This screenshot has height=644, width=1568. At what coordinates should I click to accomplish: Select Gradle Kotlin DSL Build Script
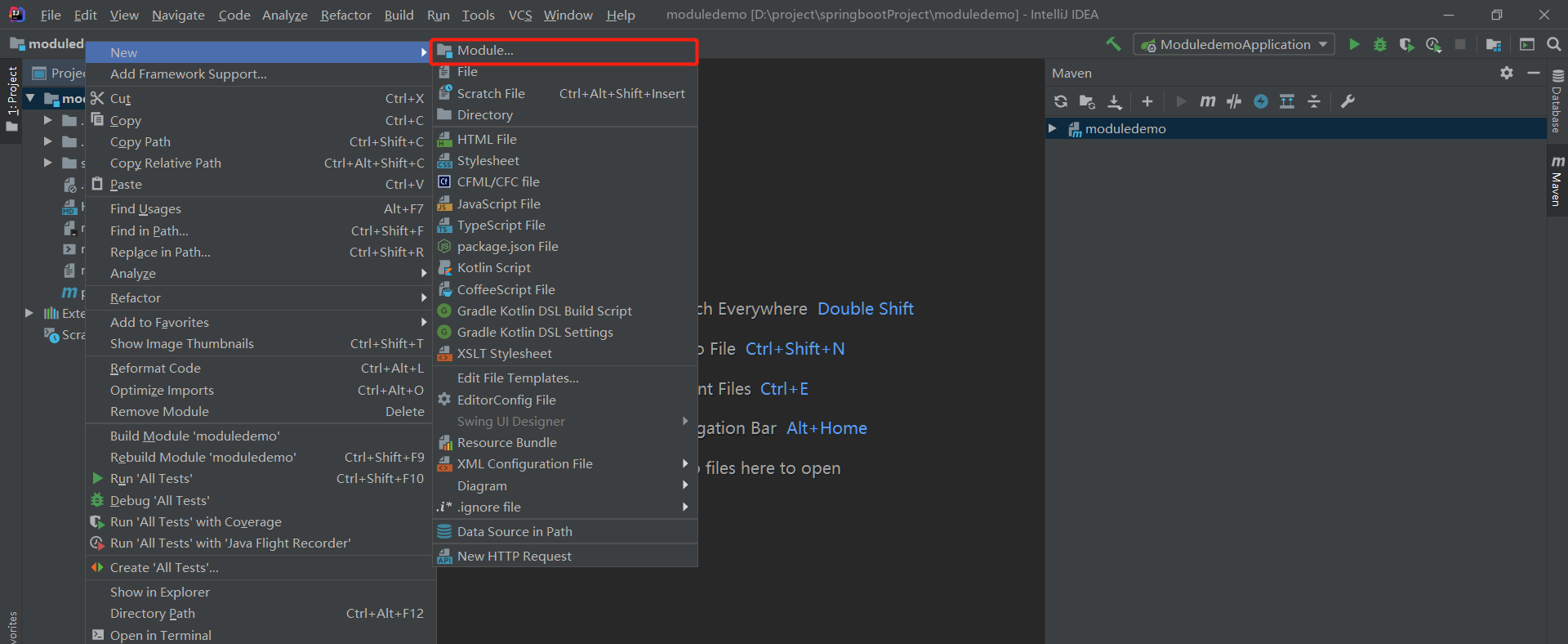coord(565,311)
